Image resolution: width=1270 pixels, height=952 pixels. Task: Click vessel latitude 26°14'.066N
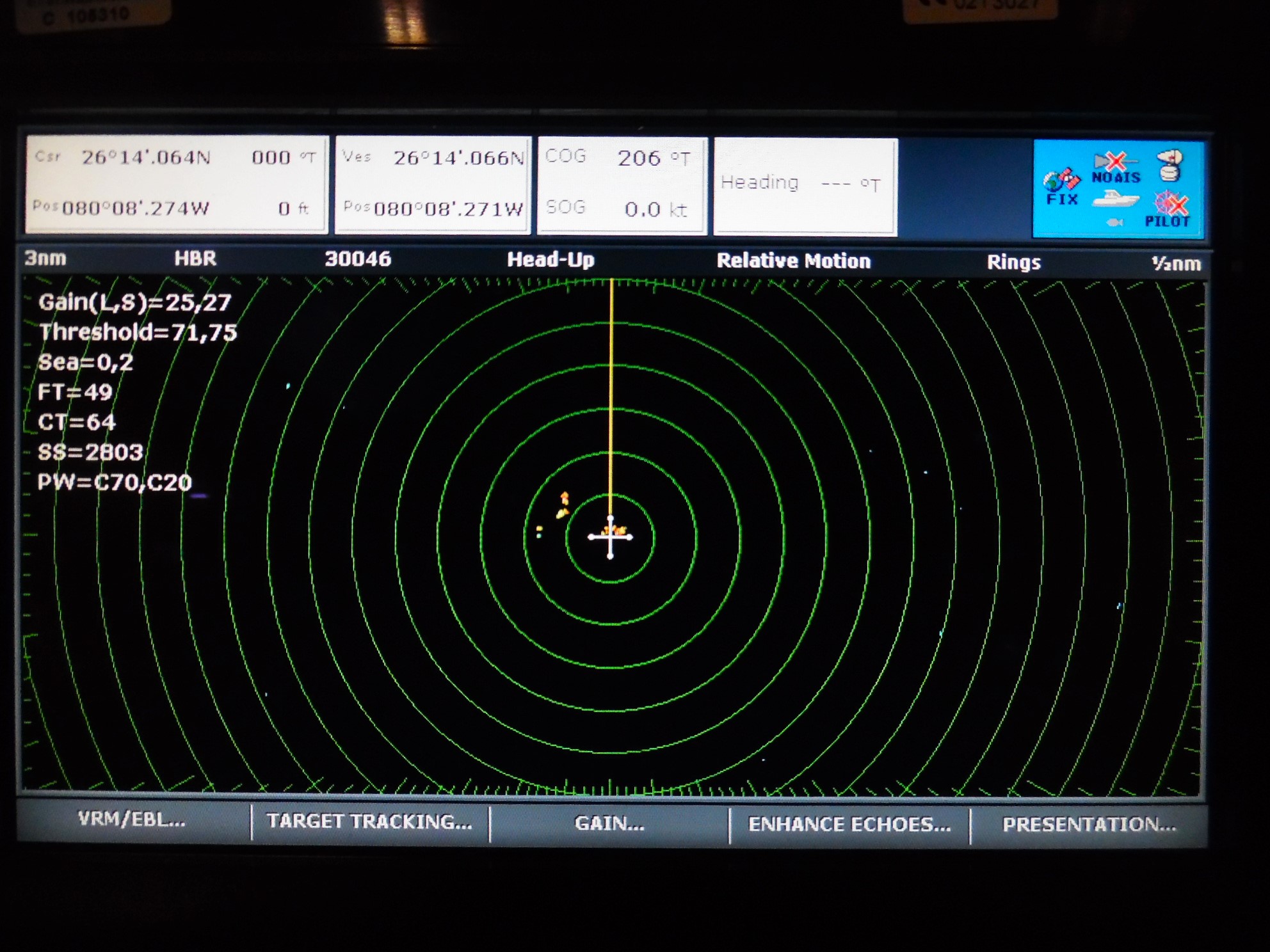coord(459,157)
